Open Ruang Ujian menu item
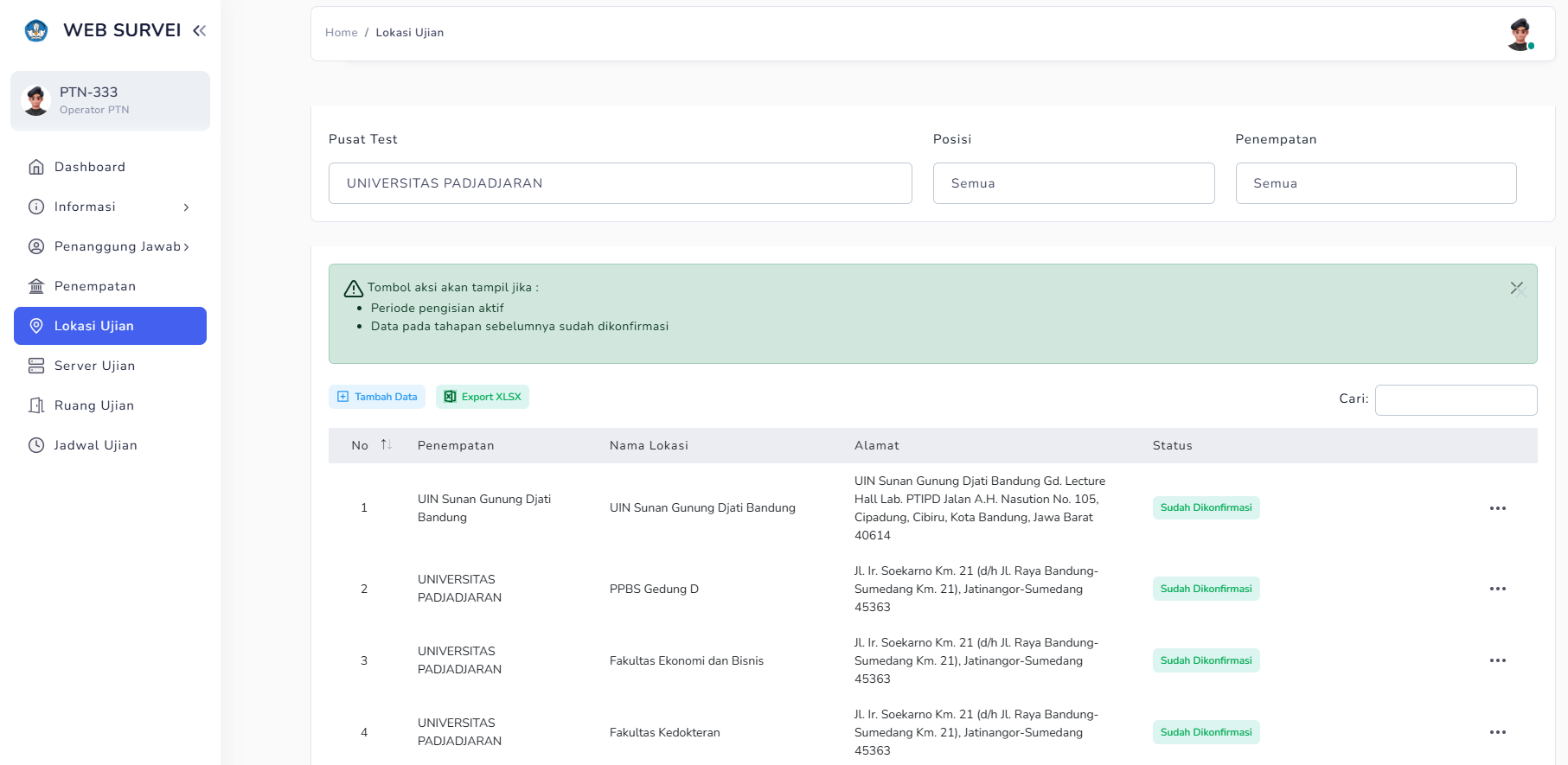Image resolution: width=1568 pixels, height=765 pixels. click(x=110, y=405)
